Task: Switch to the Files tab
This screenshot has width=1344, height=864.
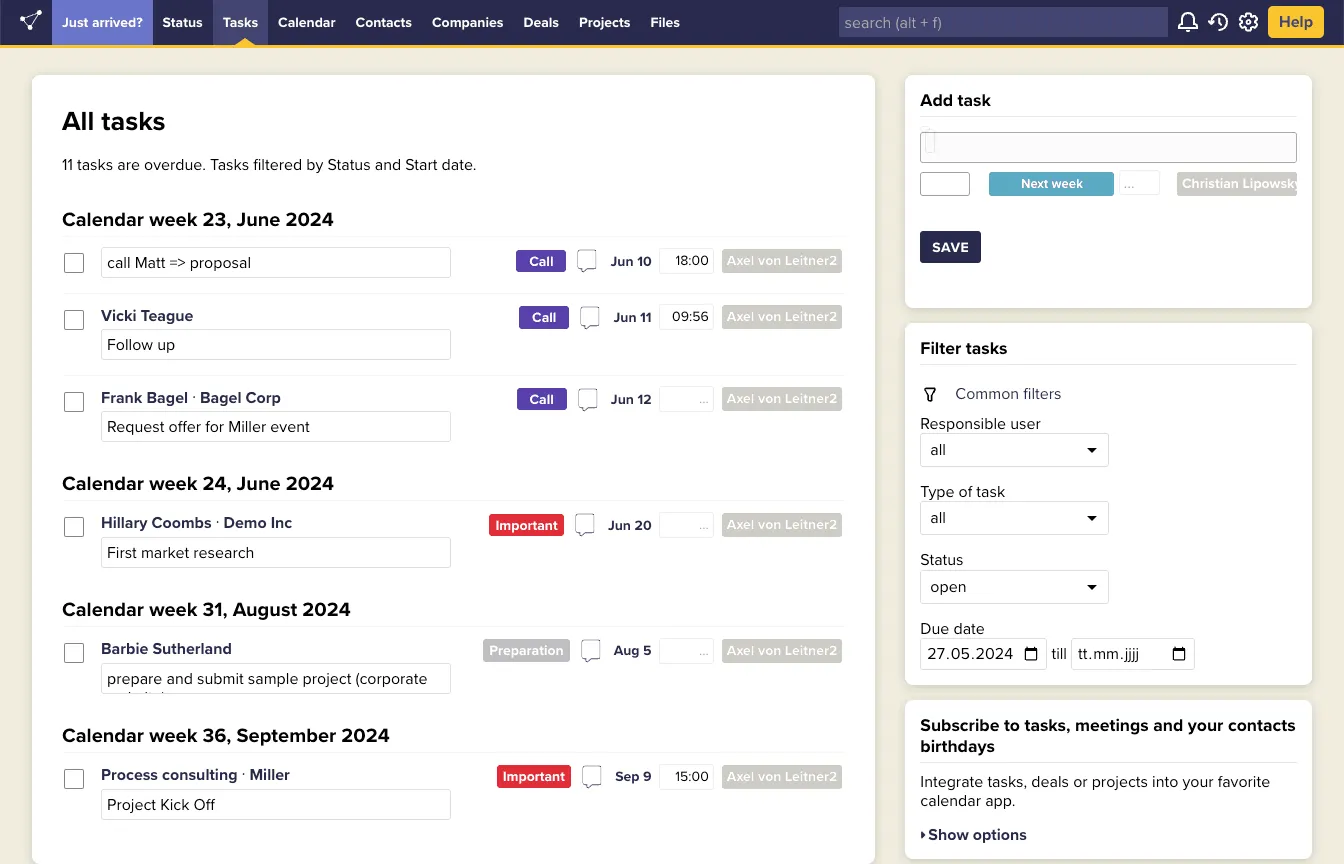Action: (x=665, y=22)
